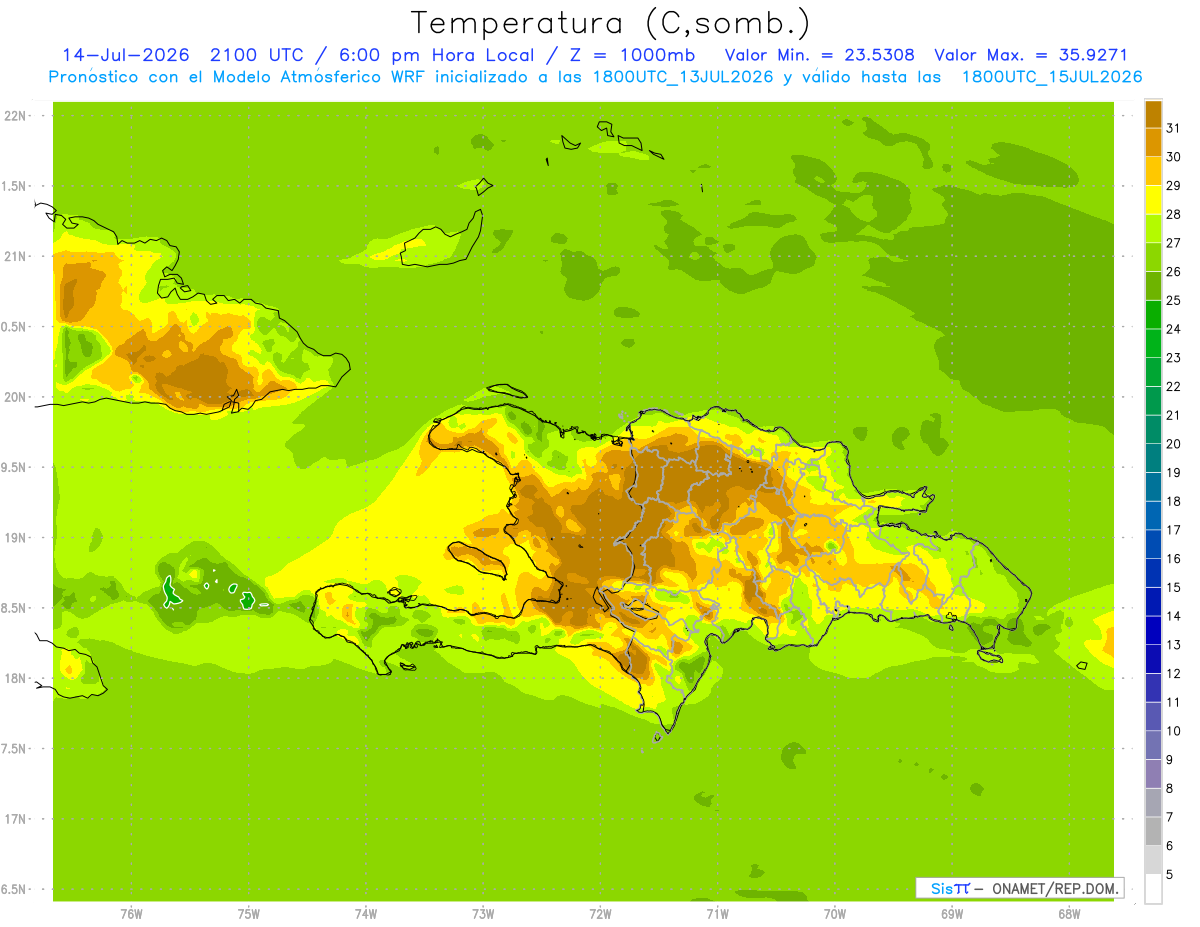Click latitude label "19N"
Screen dimensions: 1200x927
[16, 538]
